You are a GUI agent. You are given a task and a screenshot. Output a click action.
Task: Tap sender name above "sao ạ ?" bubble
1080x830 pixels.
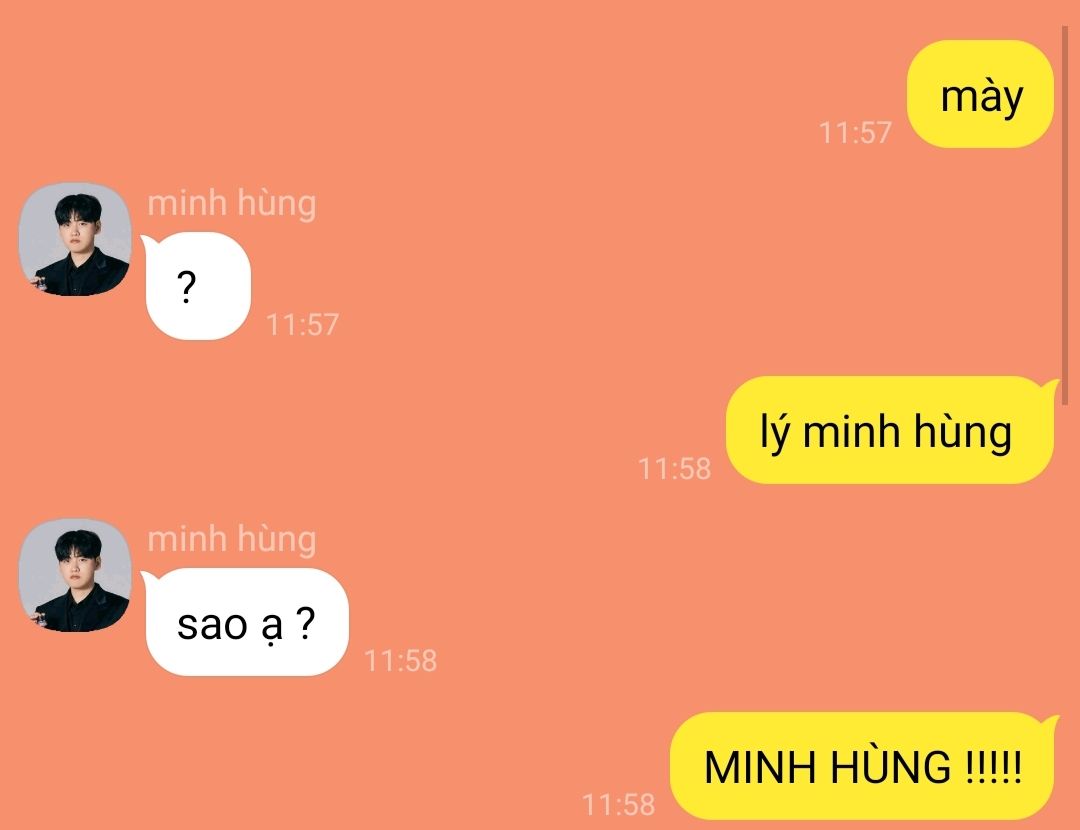coord(231,539)
